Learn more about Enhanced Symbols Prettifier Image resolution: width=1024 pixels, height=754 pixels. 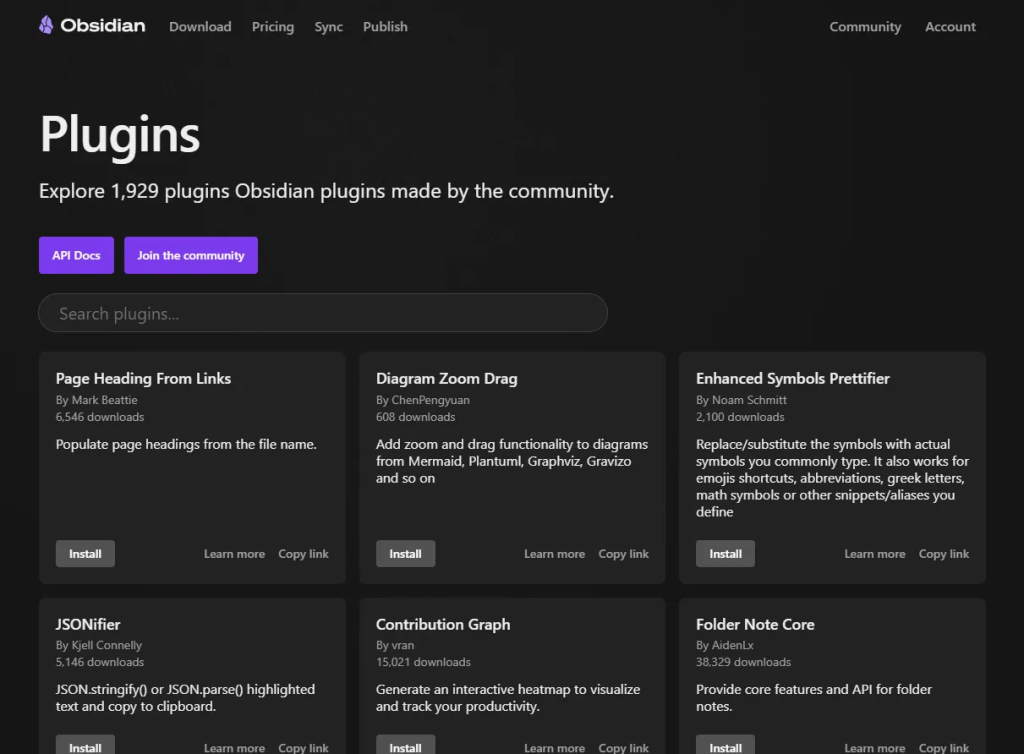tap(874, 554)
